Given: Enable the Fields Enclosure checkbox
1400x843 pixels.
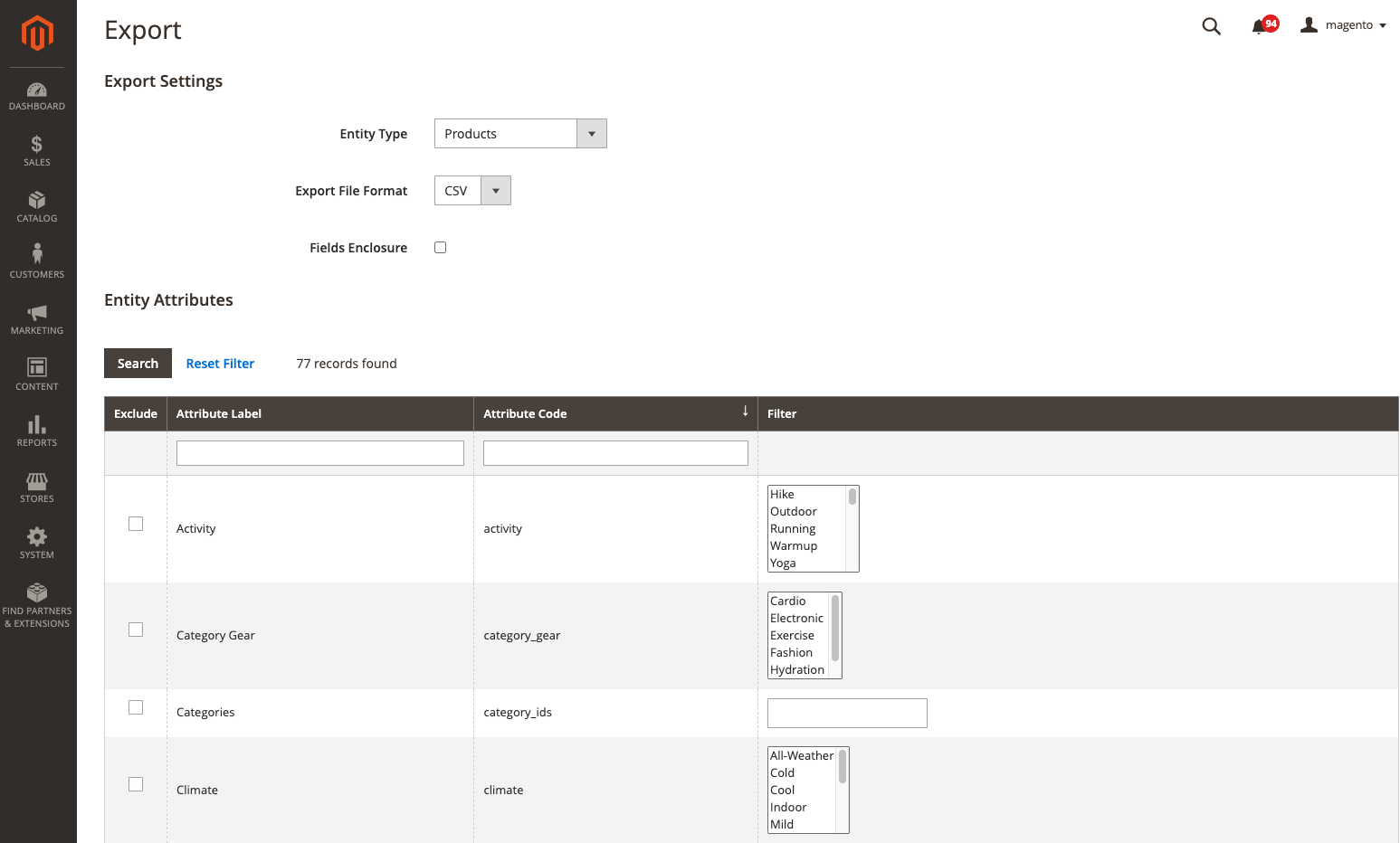Looking at the screenshot, I should click(441, 248).
